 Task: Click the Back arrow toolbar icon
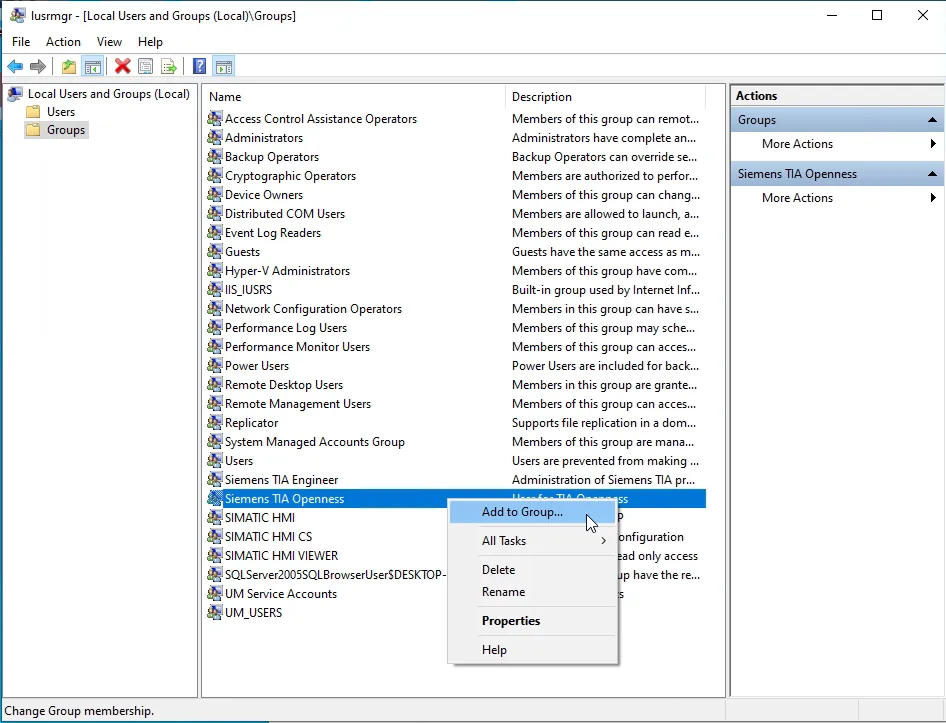[15, 66]
